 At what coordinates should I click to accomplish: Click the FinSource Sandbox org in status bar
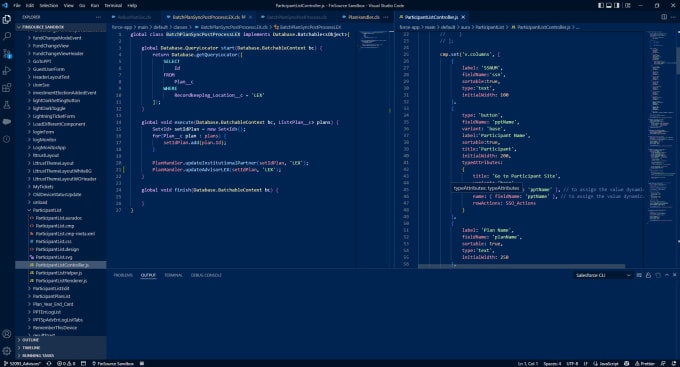(x=113, y=364)
